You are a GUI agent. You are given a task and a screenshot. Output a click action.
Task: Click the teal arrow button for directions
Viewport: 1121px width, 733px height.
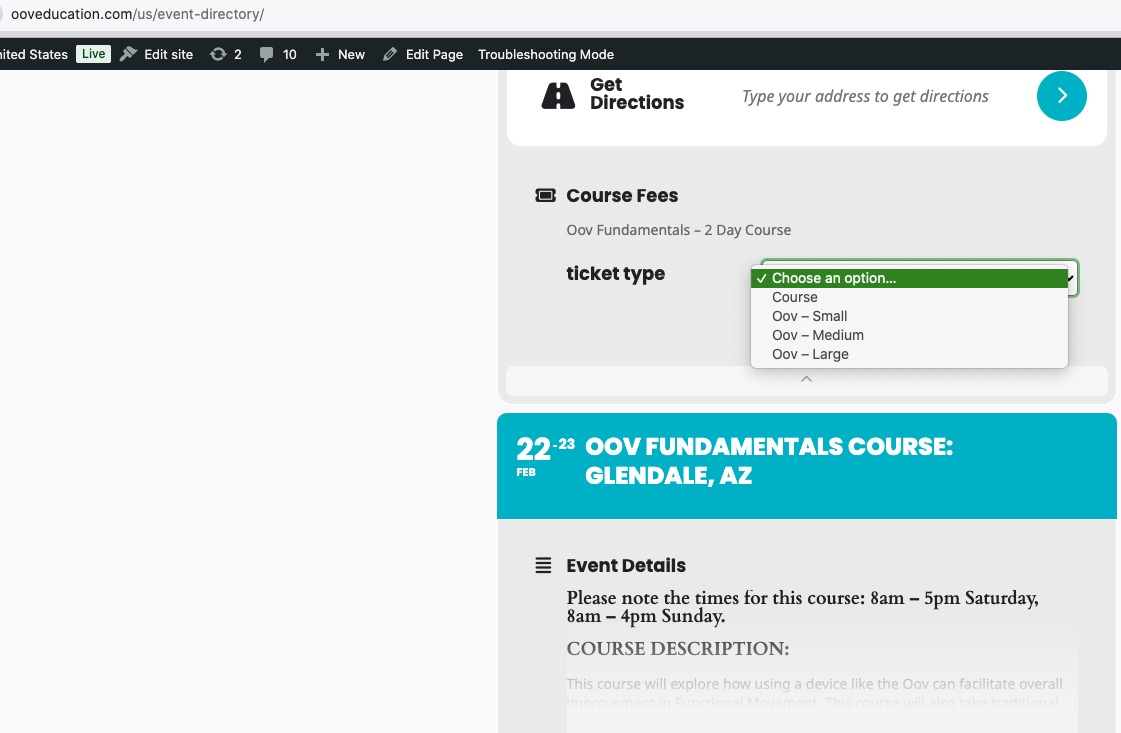pyautogui.click(x=1062, y=96)
